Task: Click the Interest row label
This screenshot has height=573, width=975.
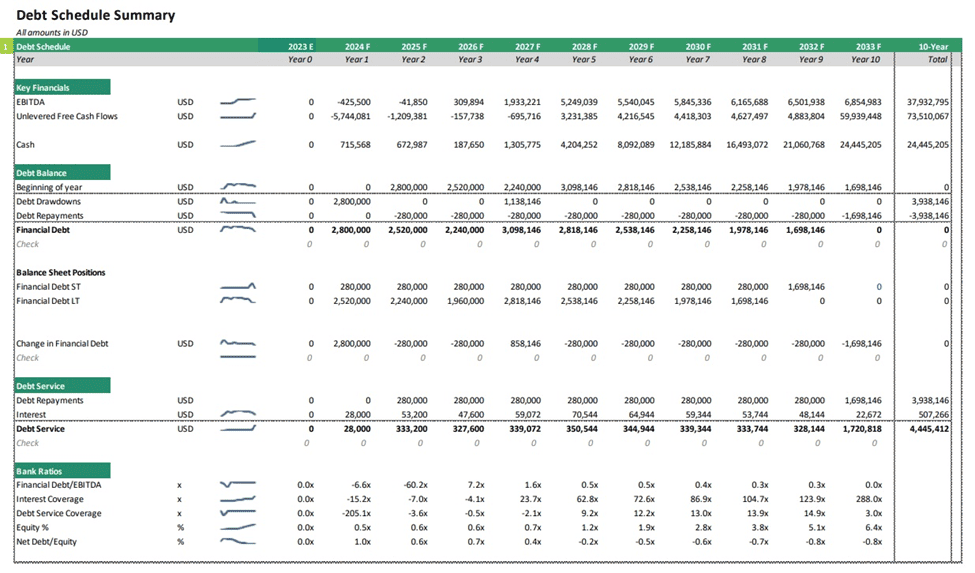Action: (x=31, y=415)
